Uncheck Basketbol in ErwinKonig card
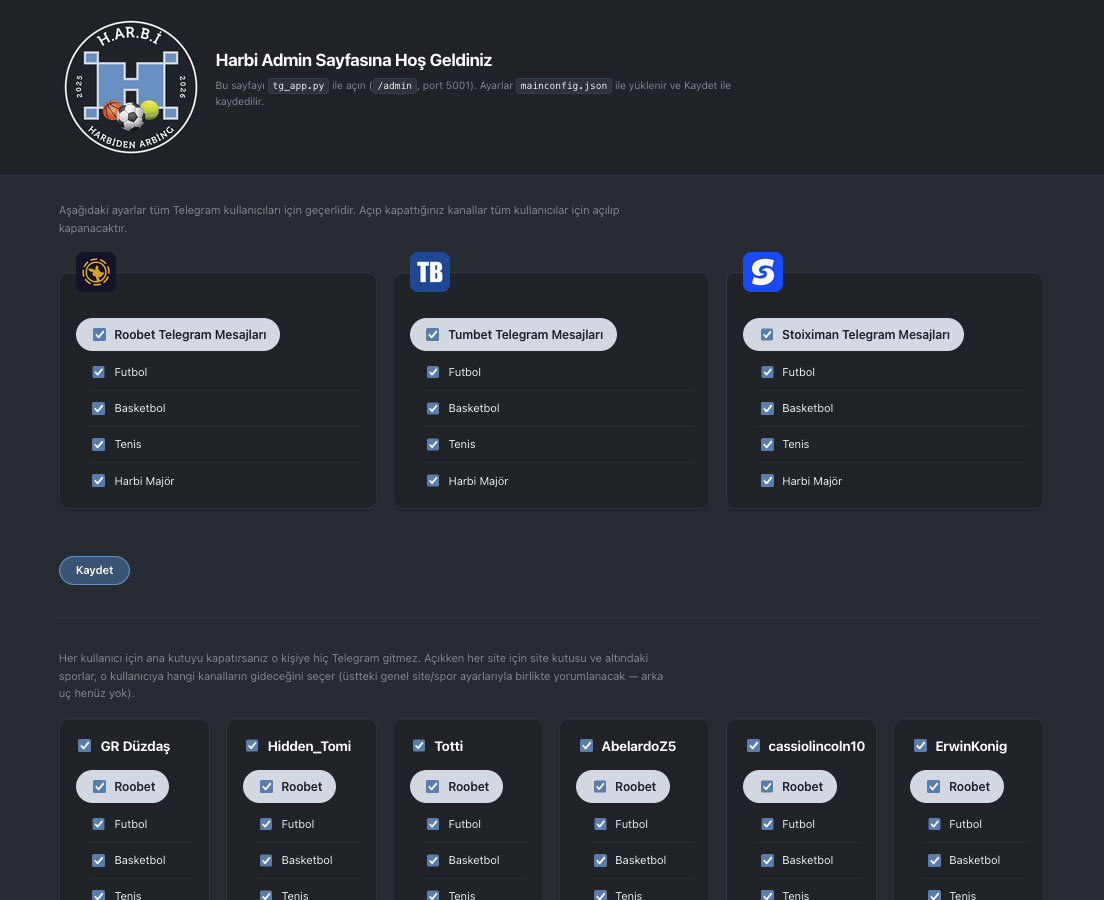The image size is (1104, 900). [934, 861]
